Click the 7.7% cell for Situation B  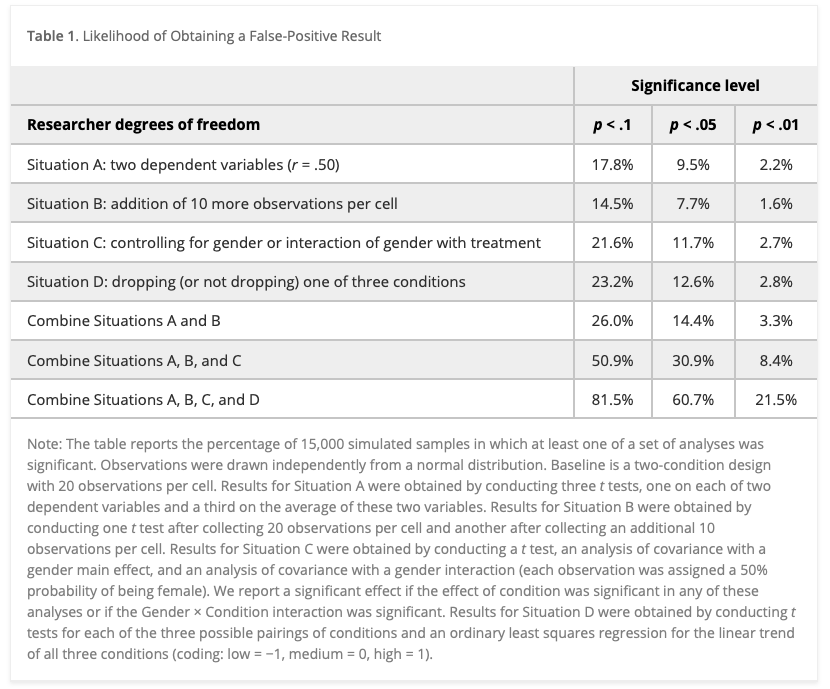[693, 204]
